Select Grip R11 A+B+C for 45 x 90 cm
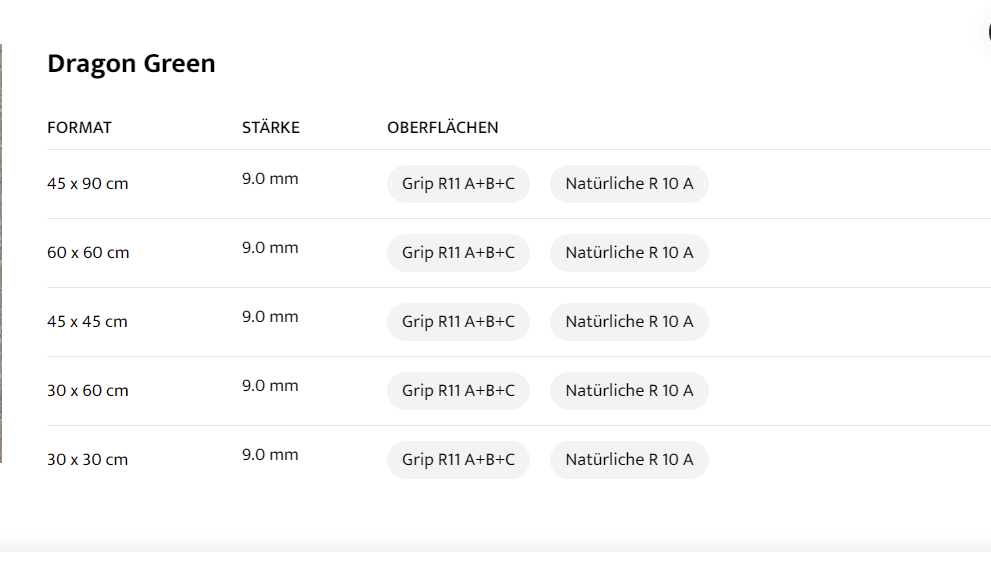 (x=458, y=184)
